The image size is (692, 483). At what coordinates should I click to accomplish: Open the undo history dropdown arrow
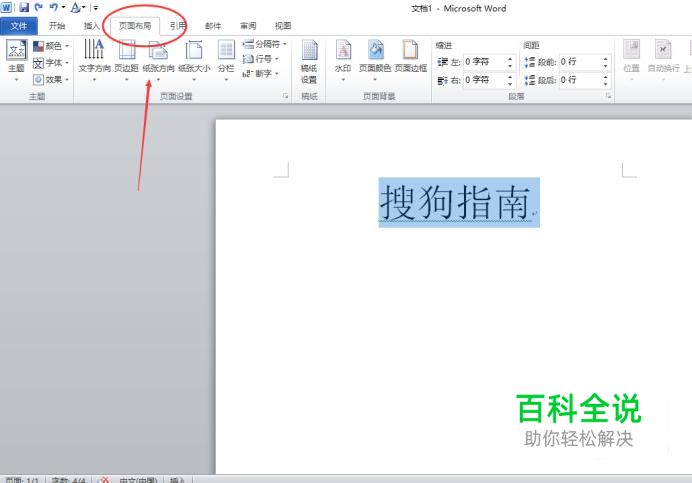click(x=63, y=8)
